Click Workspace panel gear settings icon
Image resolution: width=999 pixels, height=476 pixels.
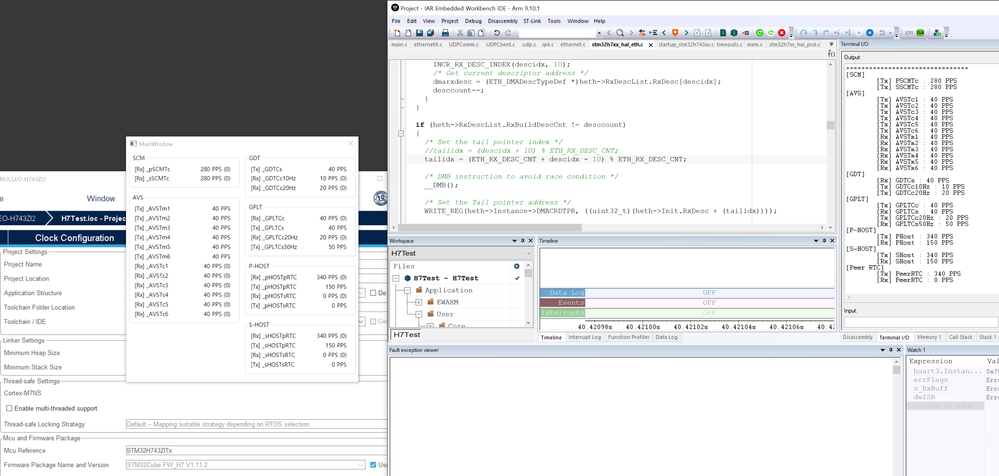click(x=517, y=266)
